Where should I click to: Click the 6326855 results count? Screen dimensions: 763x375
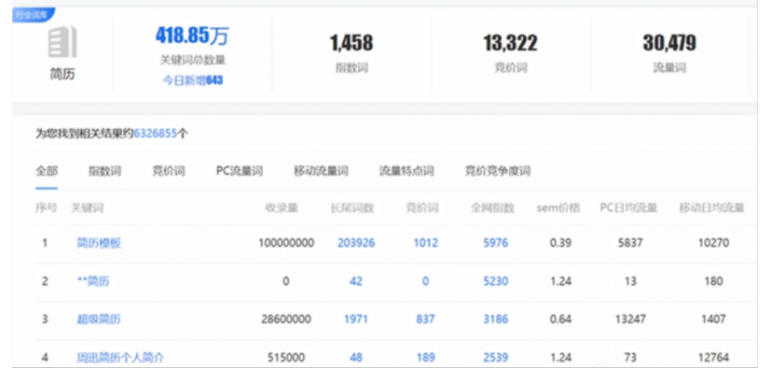pos(156,133)
